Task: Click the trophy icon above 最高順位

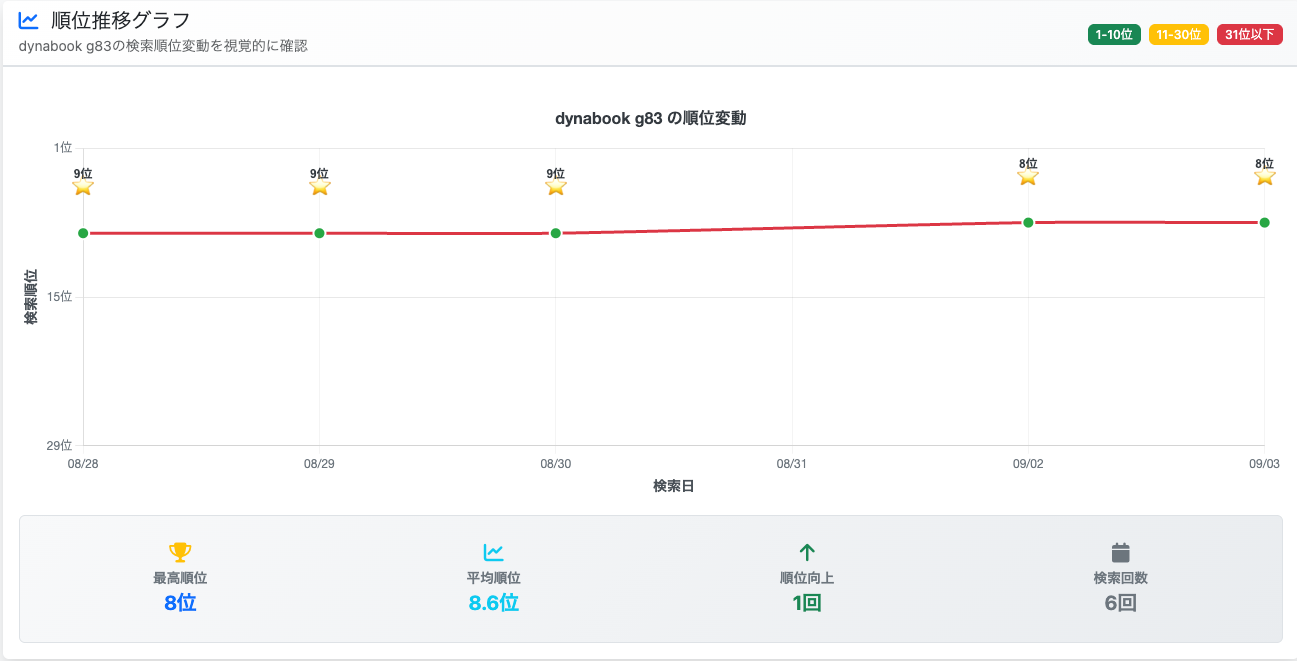Action: tap(180, 552)
